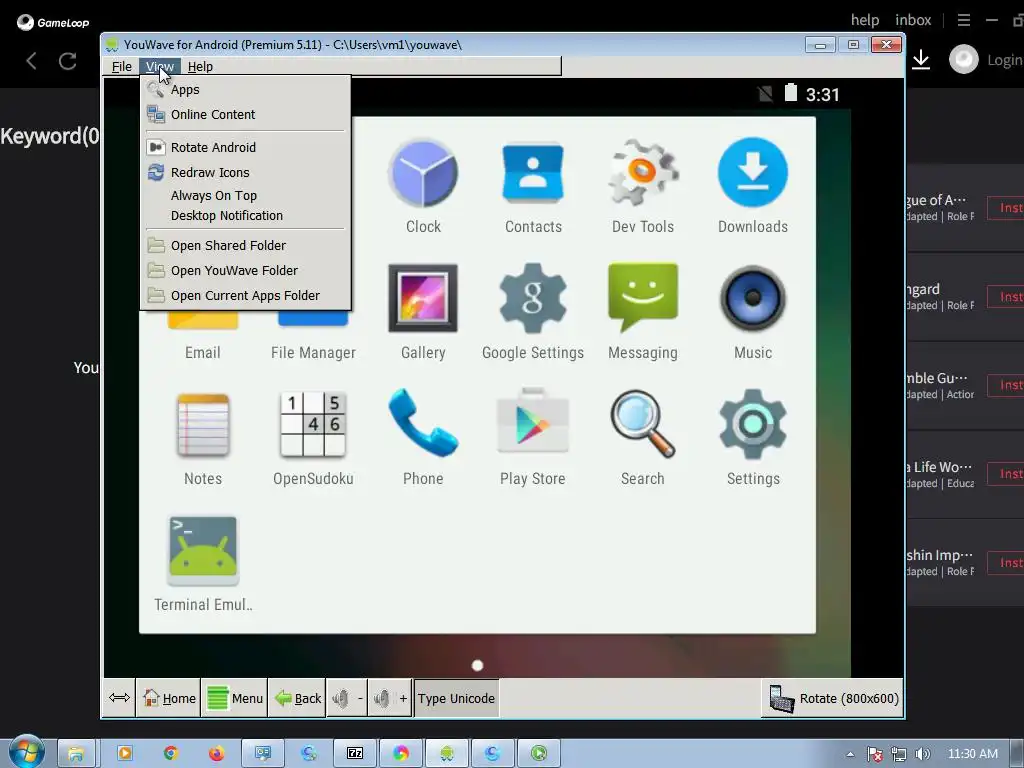
Task: Open the File menu
Action: pyautogui.click(x=121, y=67)
